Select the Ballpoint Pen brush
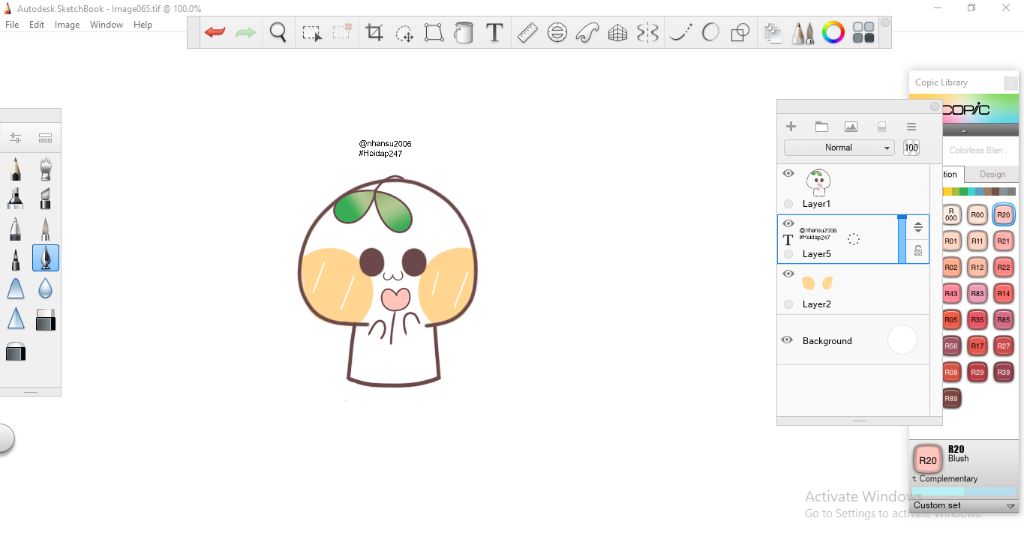Viewport: 1024px width, 545px height. click(x=16, y=228)
